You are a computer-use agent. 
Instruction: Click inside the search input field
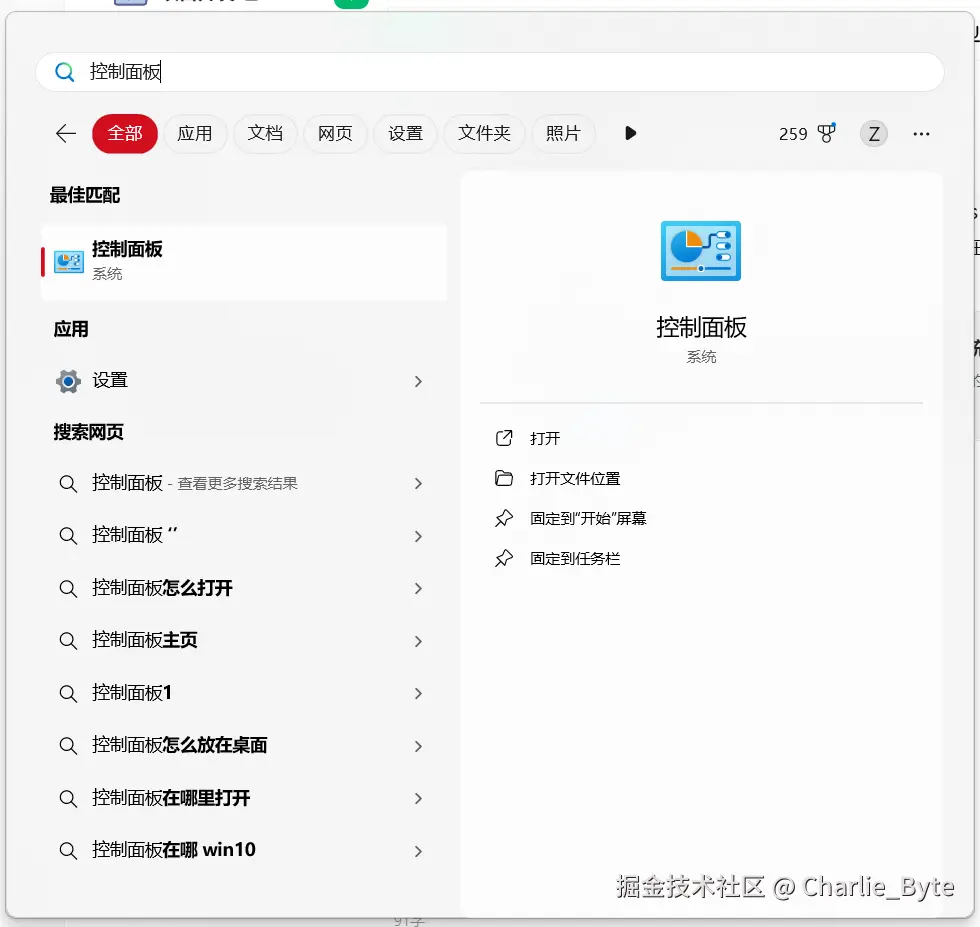click(489, 72)
